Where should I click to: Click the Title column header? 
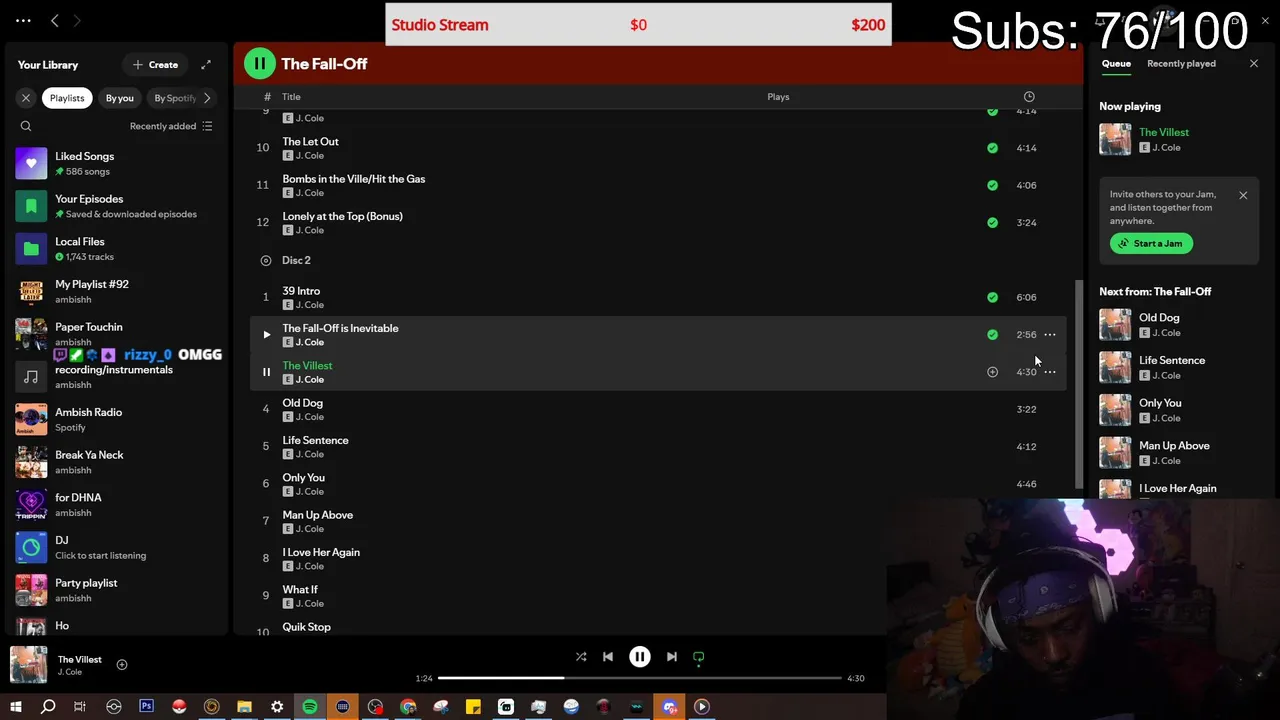click(x=291, y=97)
